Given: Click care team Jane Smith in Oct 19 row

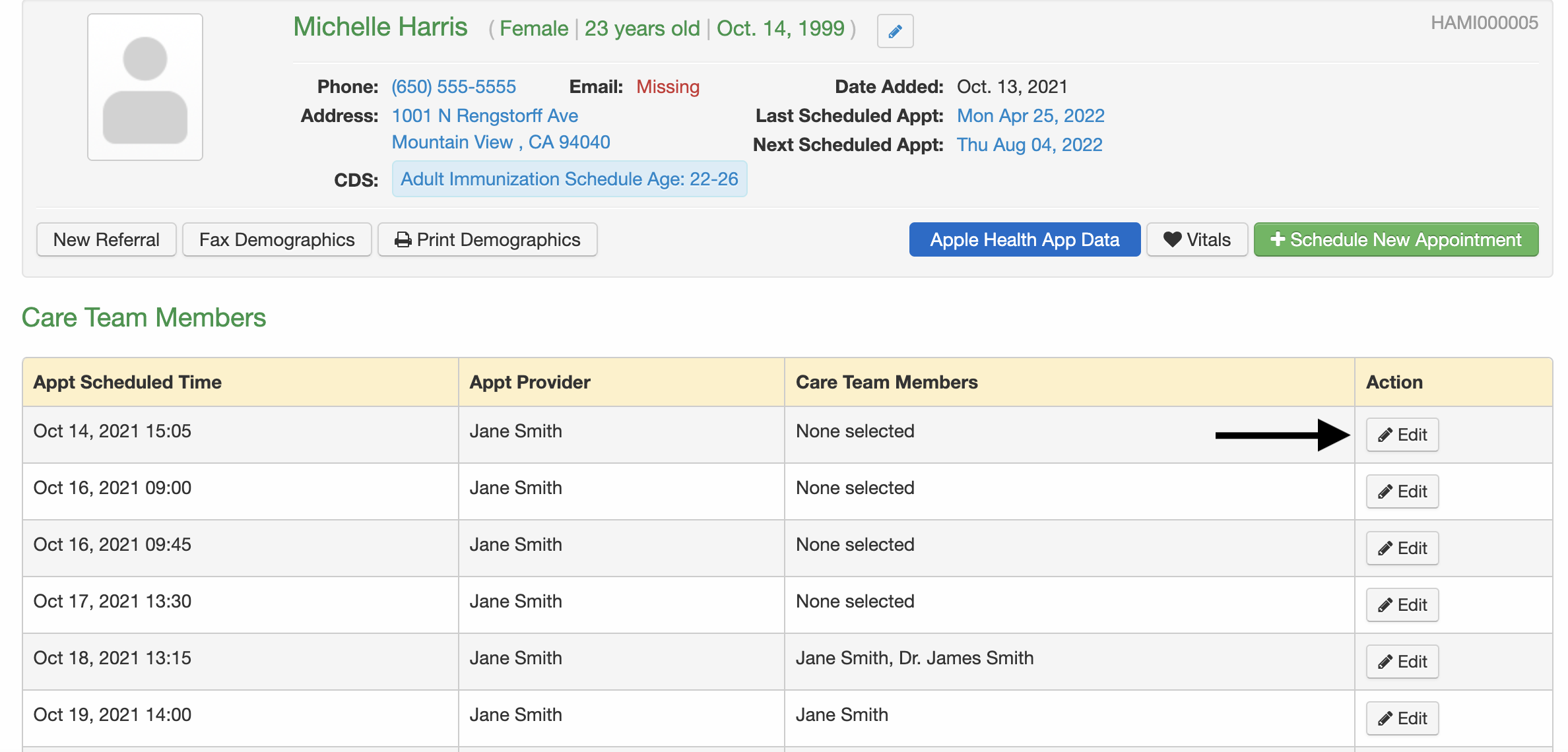Looking at the screenshot, I should click(842, 714).
